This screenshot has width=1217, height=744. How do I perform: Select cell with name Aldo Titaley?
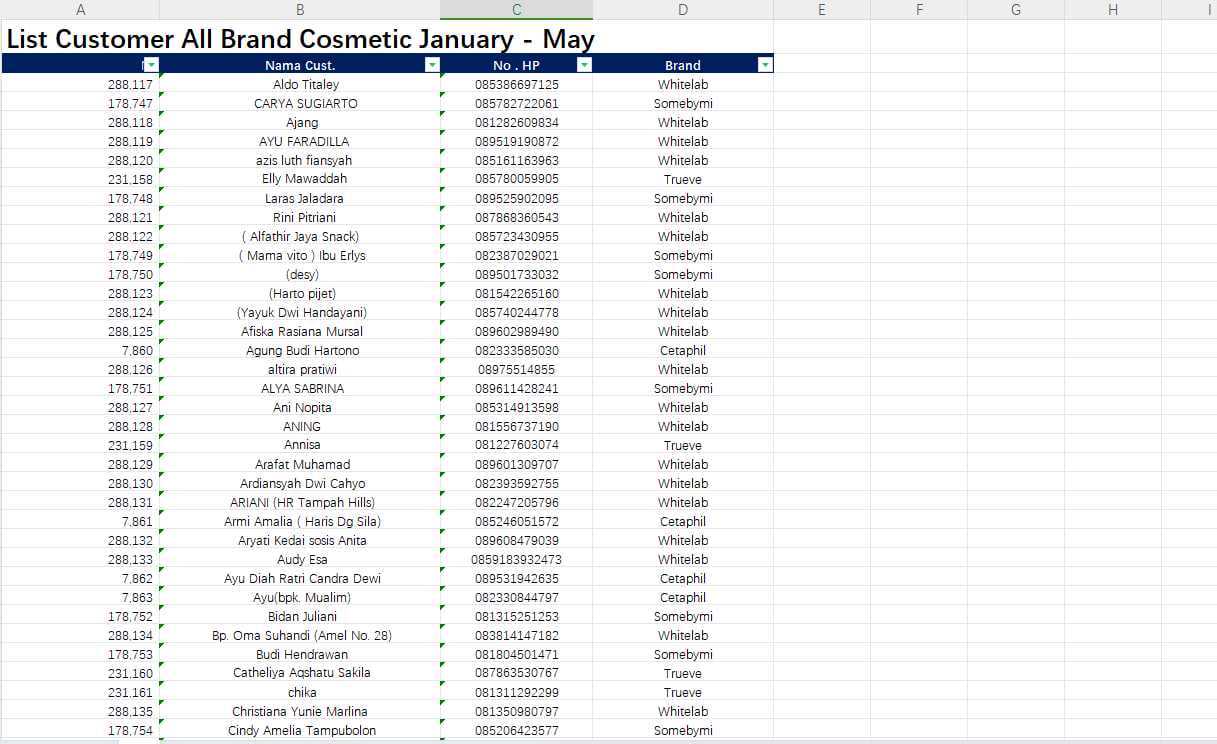click(300, 85)
